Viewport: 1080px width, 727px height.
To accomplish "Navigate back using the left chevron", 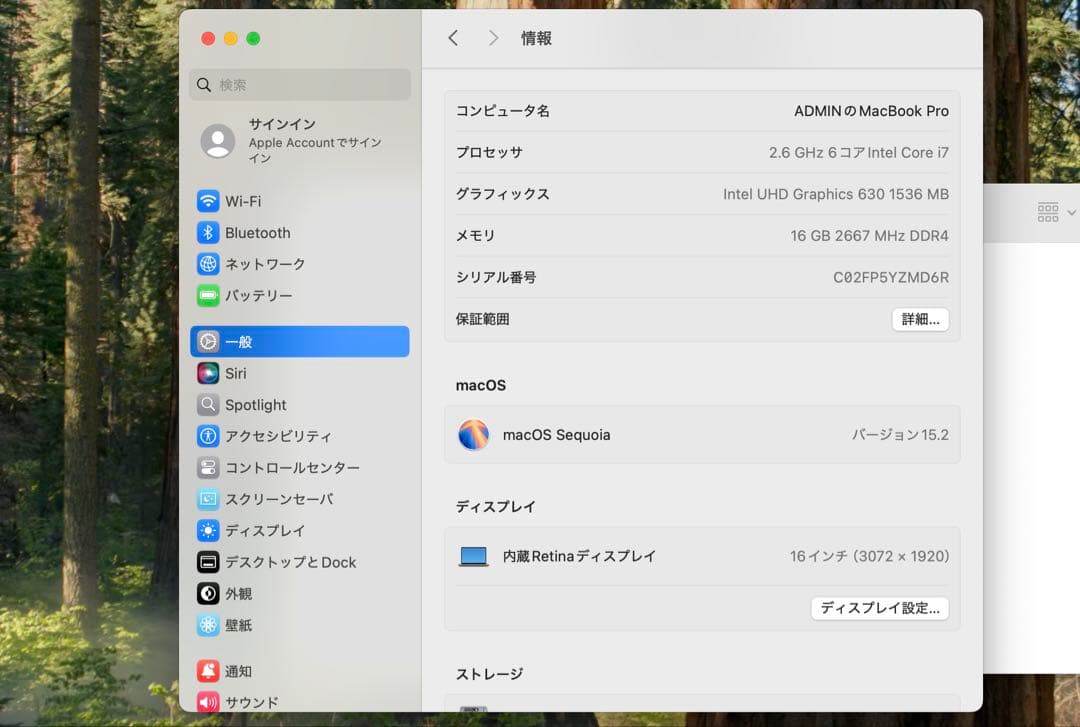I will pyautogui.click(x=453, y=38).
